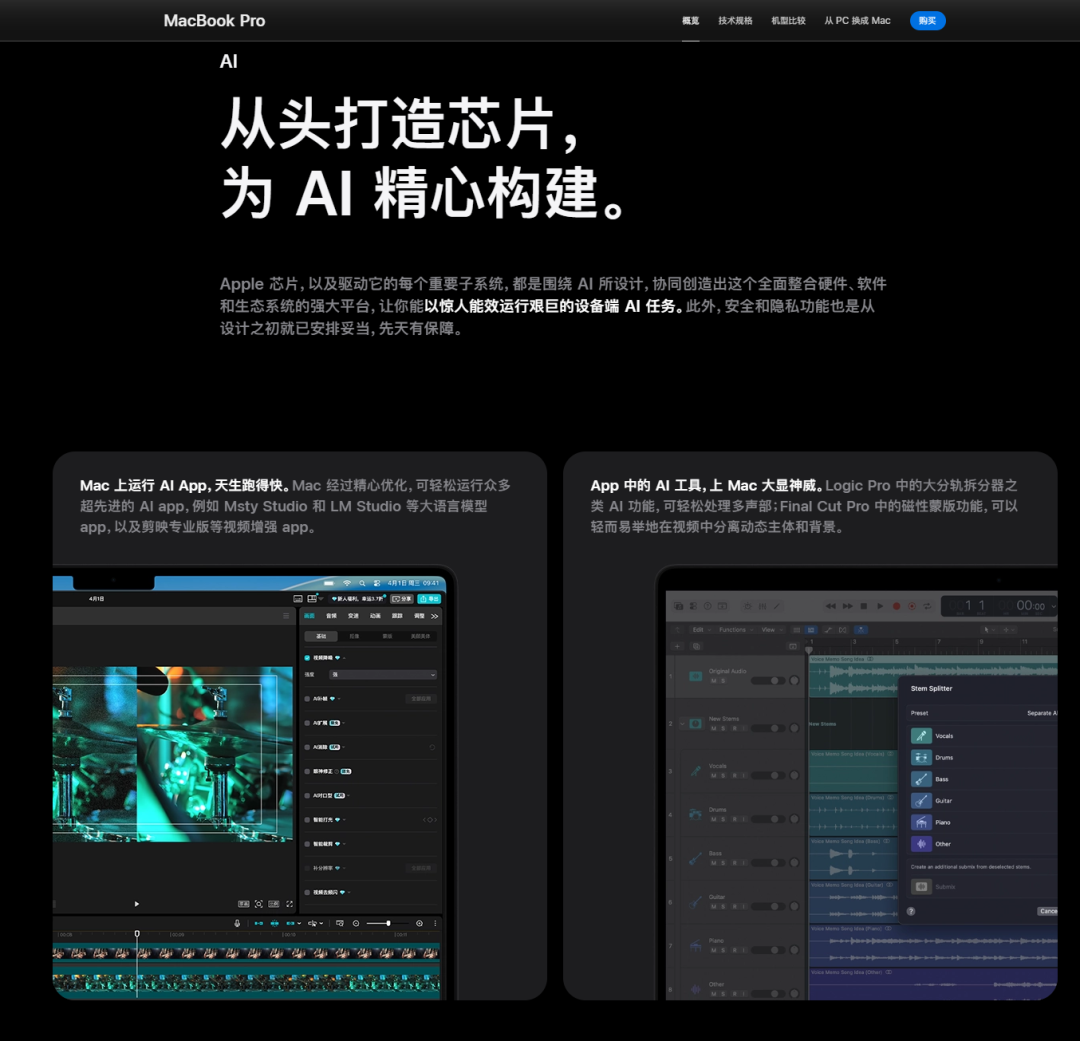1080x1041 pixels.
Task: Click the Spotlight search icon in Mac menu bar
Action: coord(362,583)
